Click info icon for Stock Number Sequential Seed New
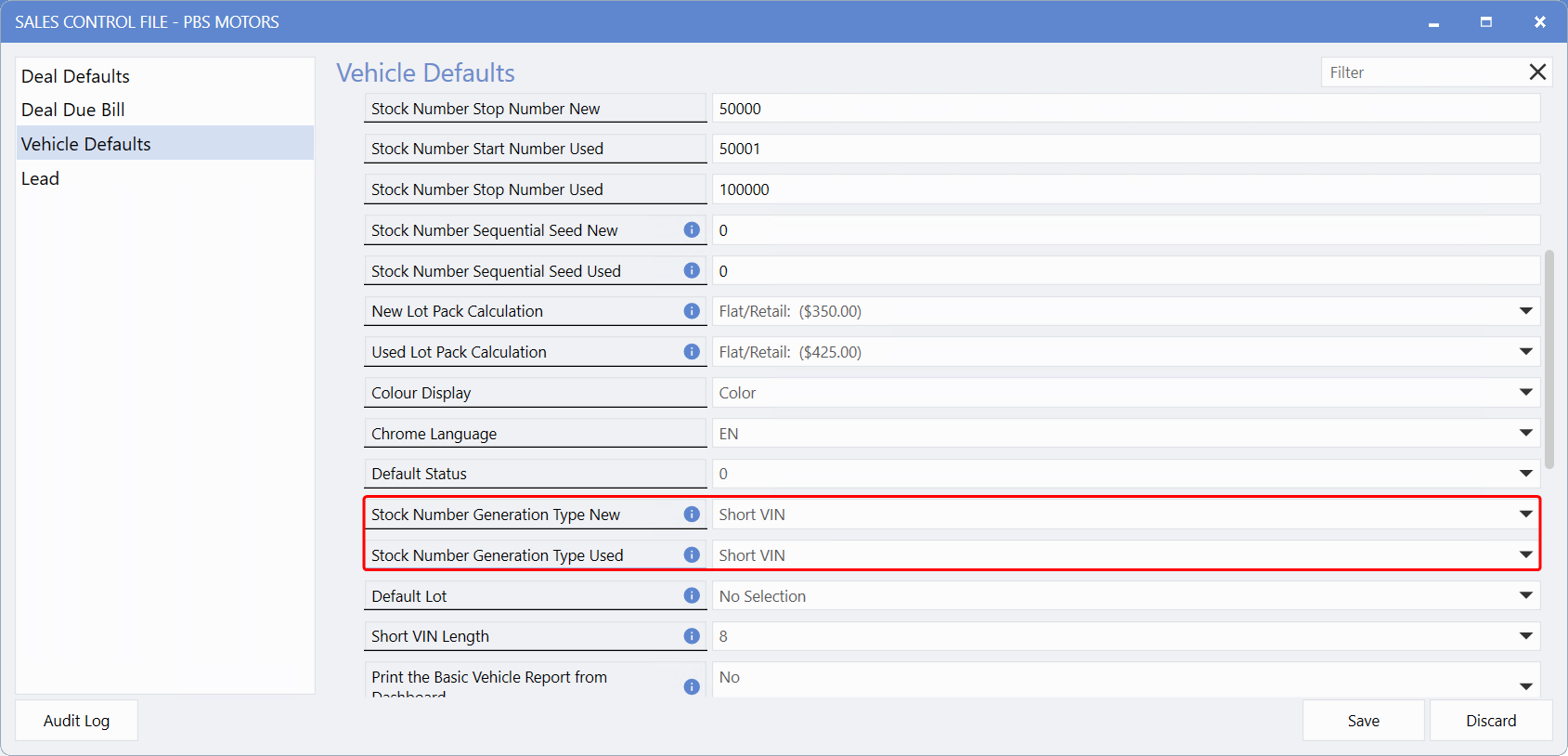Image resolution: width=1568 pixels, height=756 pixels. click(692, 229)
